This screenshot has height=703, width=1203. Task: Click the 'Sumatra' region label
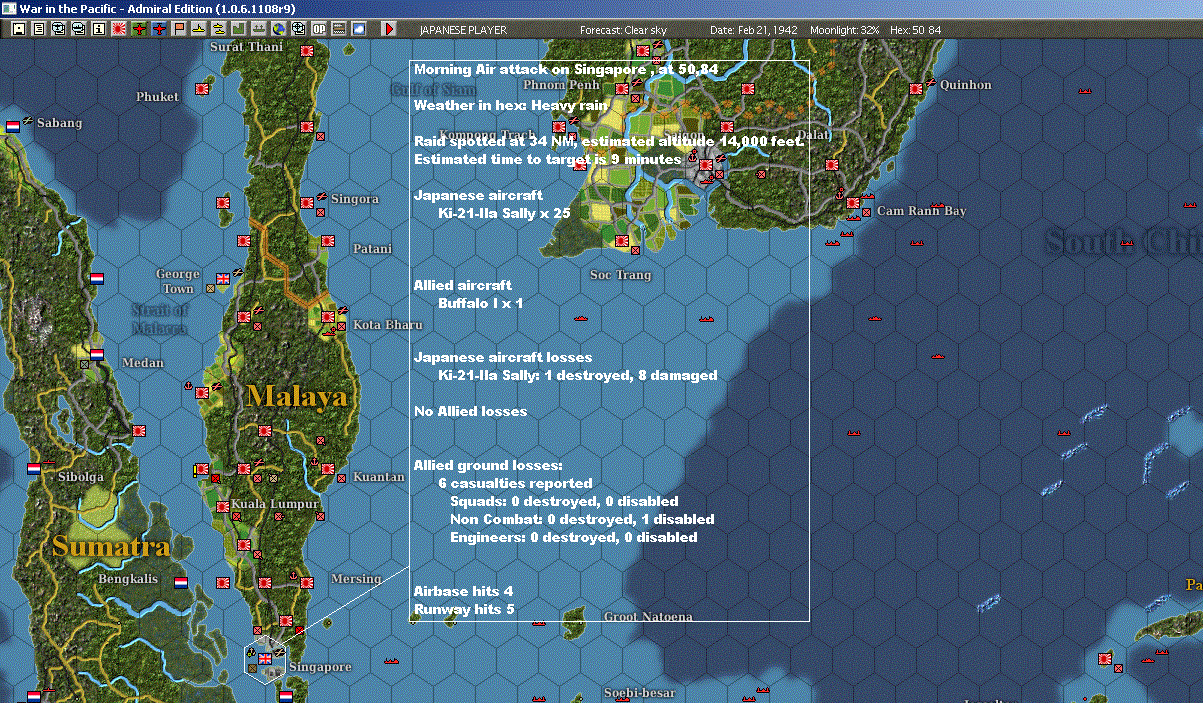click(x=111, y=547)
